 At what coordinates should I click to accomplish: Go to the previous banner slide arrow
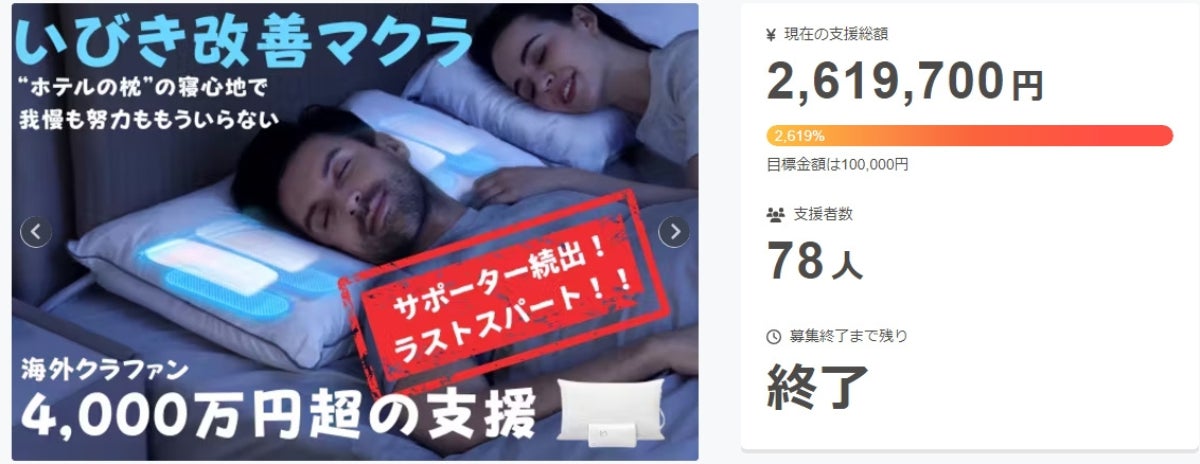pyautogui.click(x=36, y=232)
